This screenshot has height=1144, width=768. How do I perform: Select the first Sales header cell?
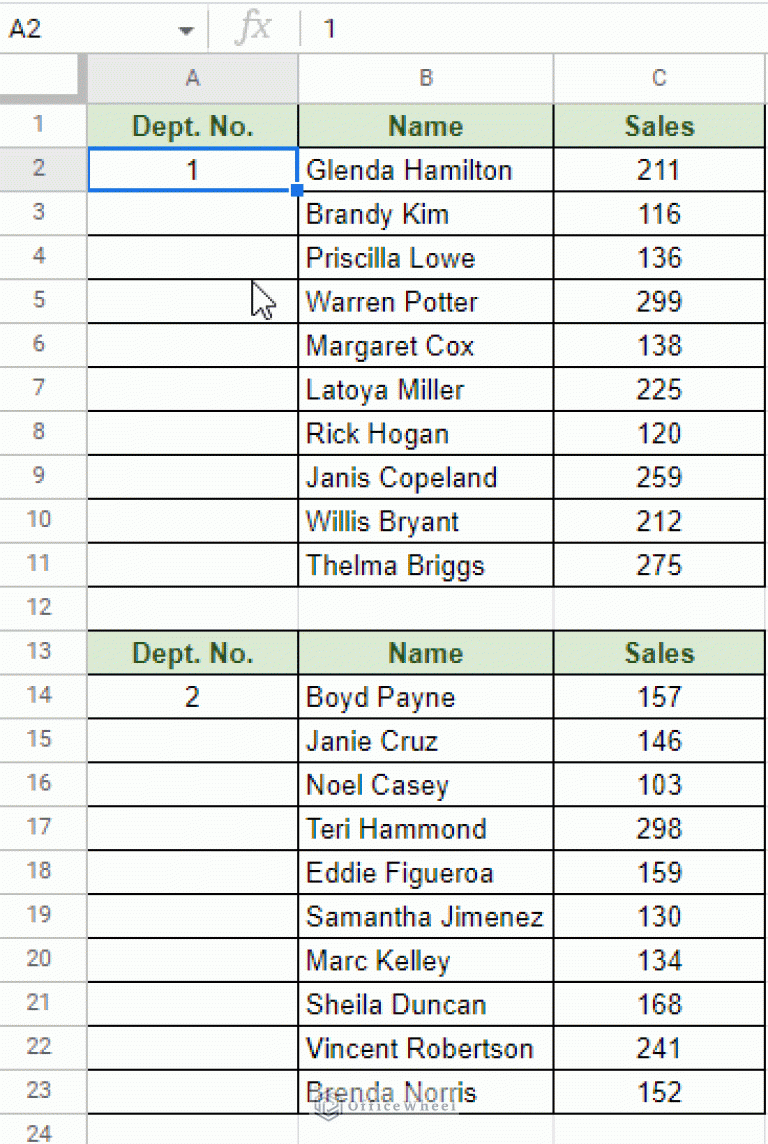[x=659, y=126]
